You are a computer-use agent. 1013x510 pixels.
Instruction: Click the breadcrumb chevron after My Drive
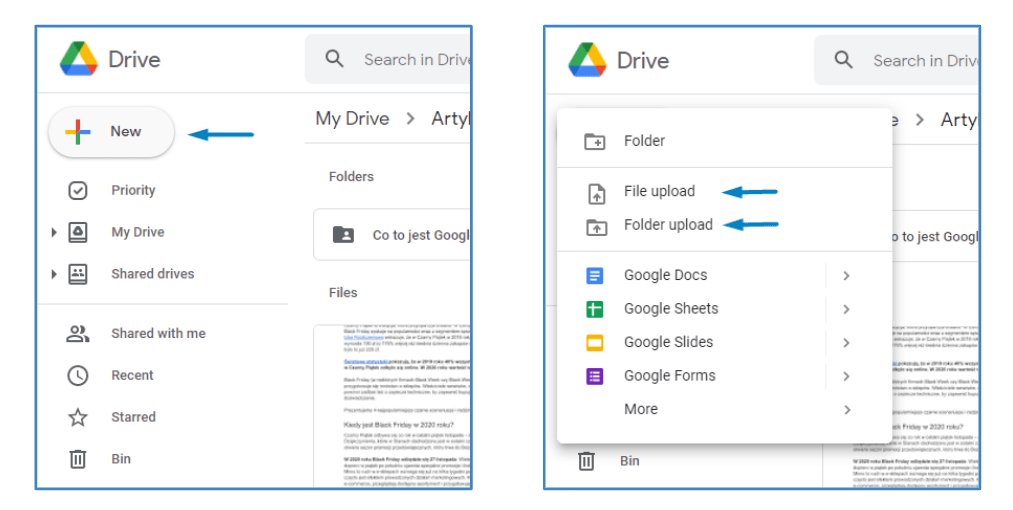(410, 119)
